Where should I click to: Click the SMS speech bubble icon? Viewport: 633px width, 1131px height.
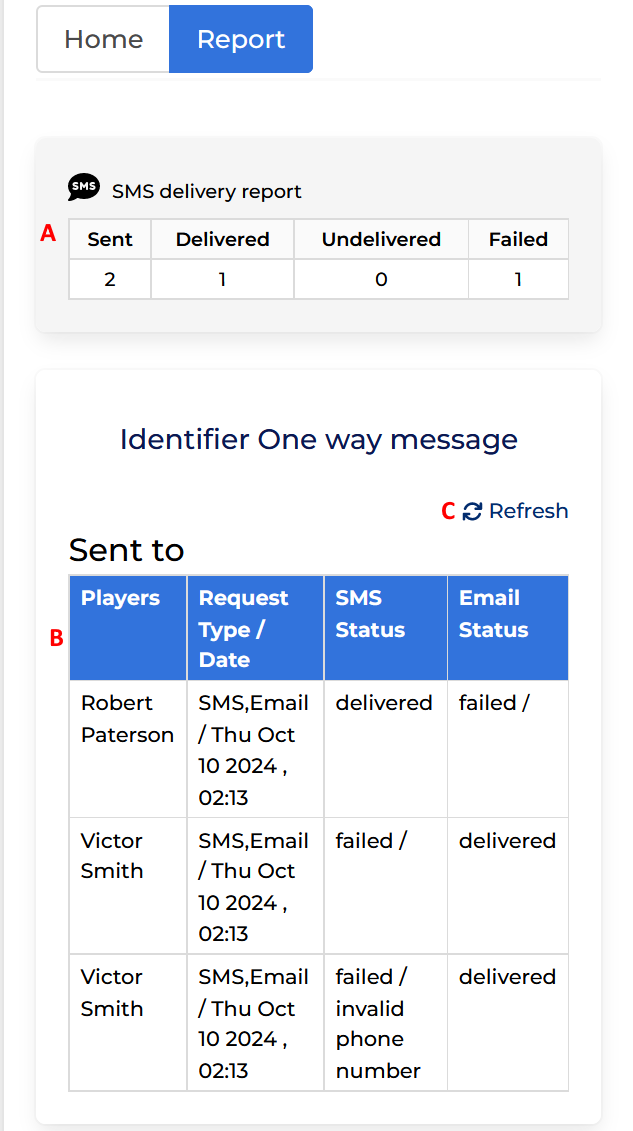(x=84, y=188)
